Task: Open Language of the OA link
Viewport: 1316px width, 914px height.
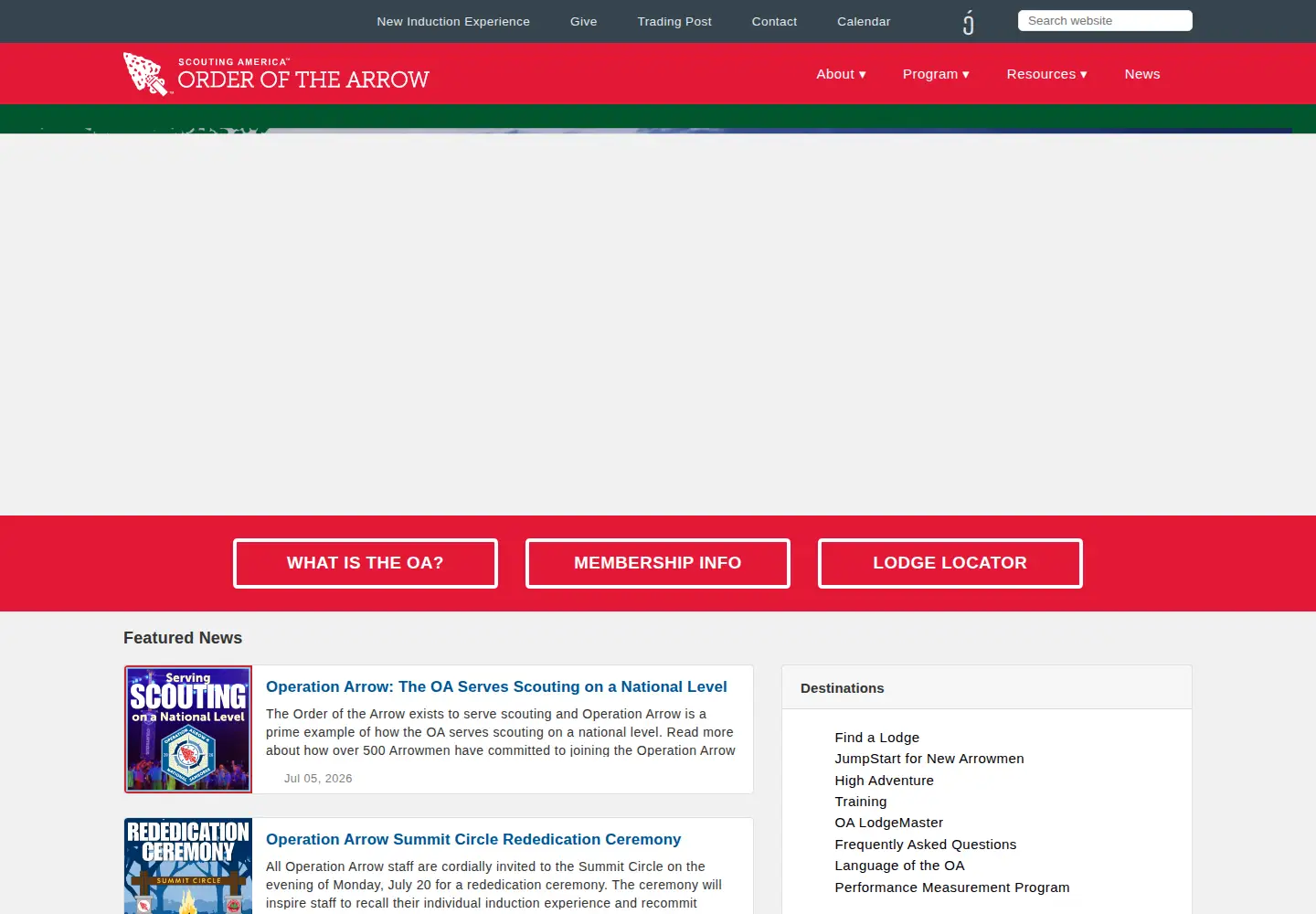Action: [x=899, y=866]
